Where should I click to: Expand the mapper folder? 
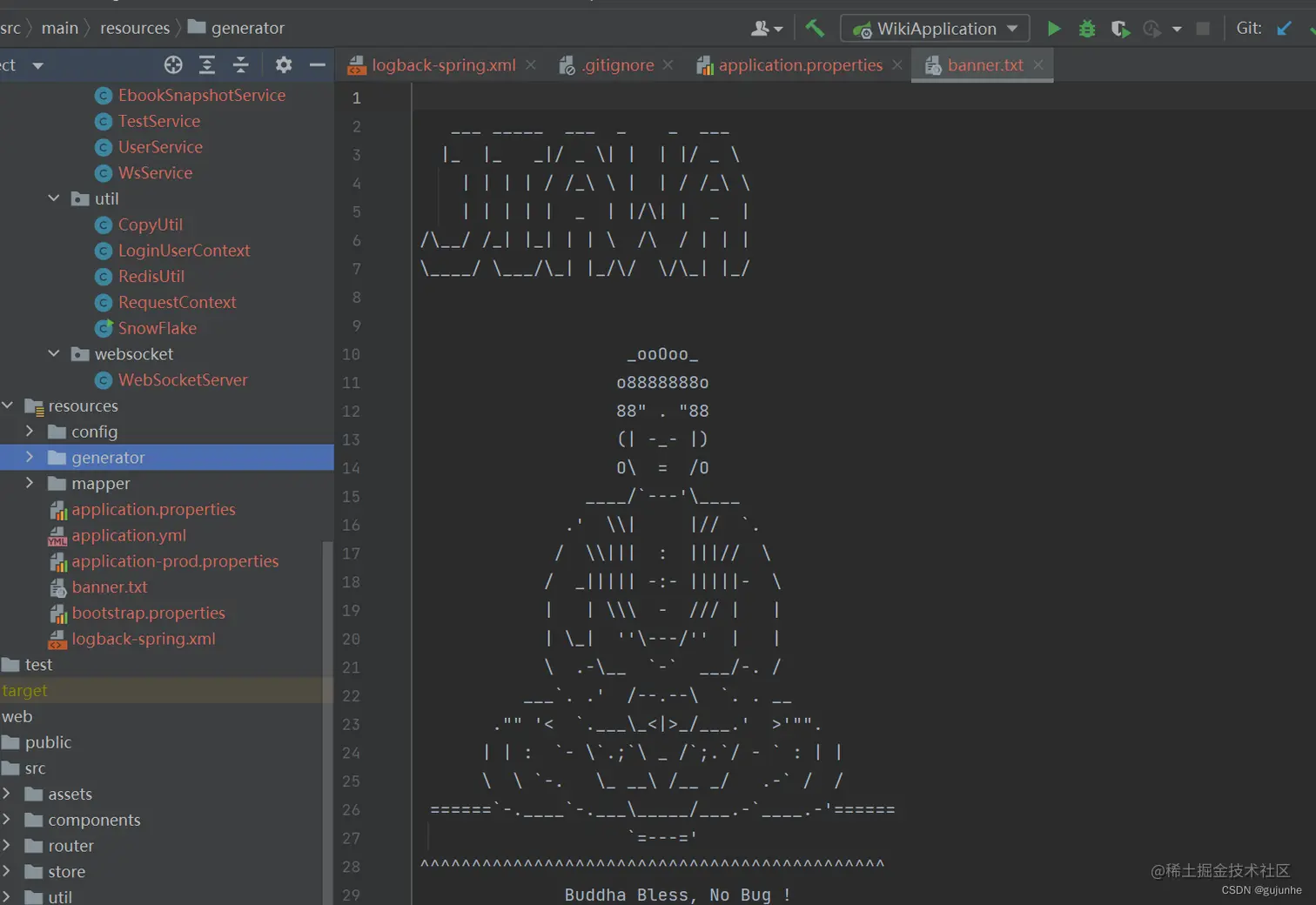[x=30, y=483]
